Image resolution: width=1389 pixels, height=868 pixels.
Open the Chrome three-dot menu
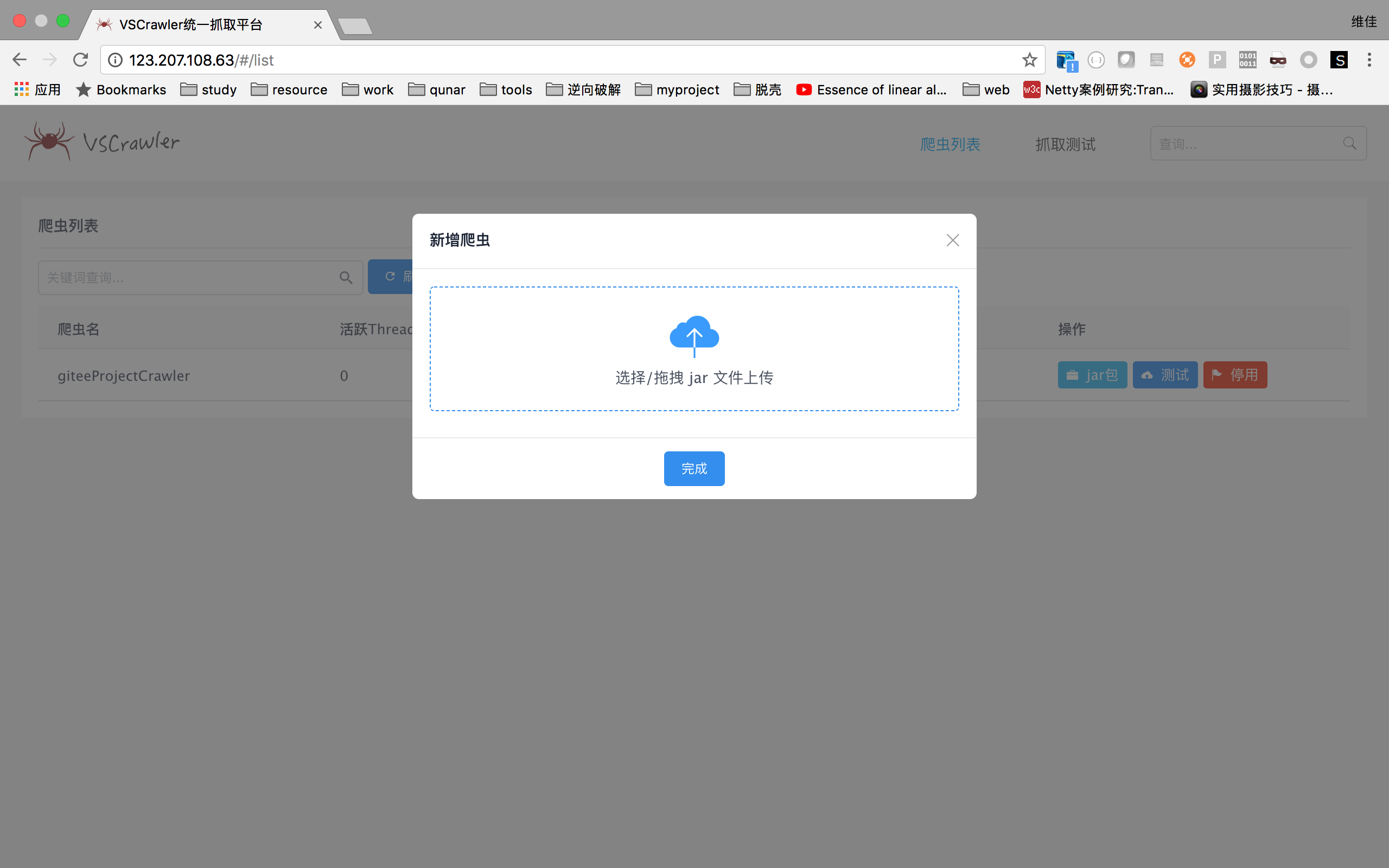pyautogui.click(x=1369, y=60)
